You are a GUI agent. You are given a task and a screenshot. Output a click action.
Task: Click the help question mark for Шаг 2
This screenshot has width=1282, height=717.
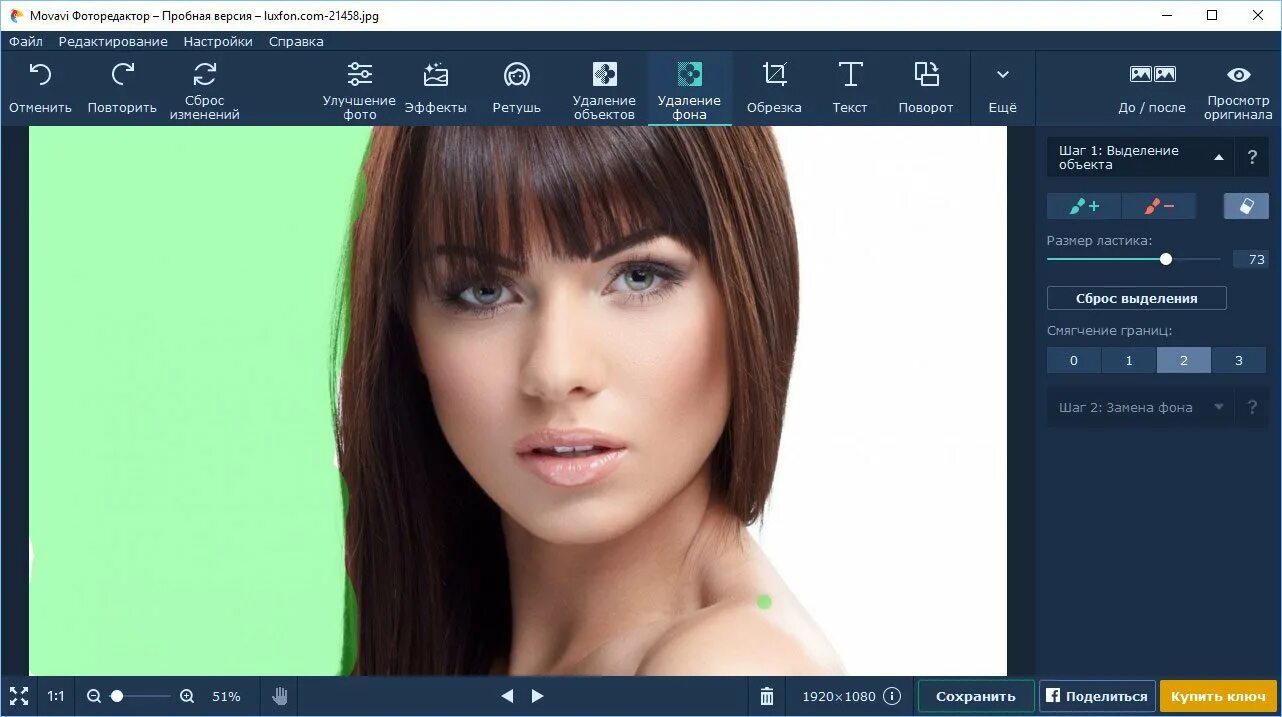click(1252, 408)
